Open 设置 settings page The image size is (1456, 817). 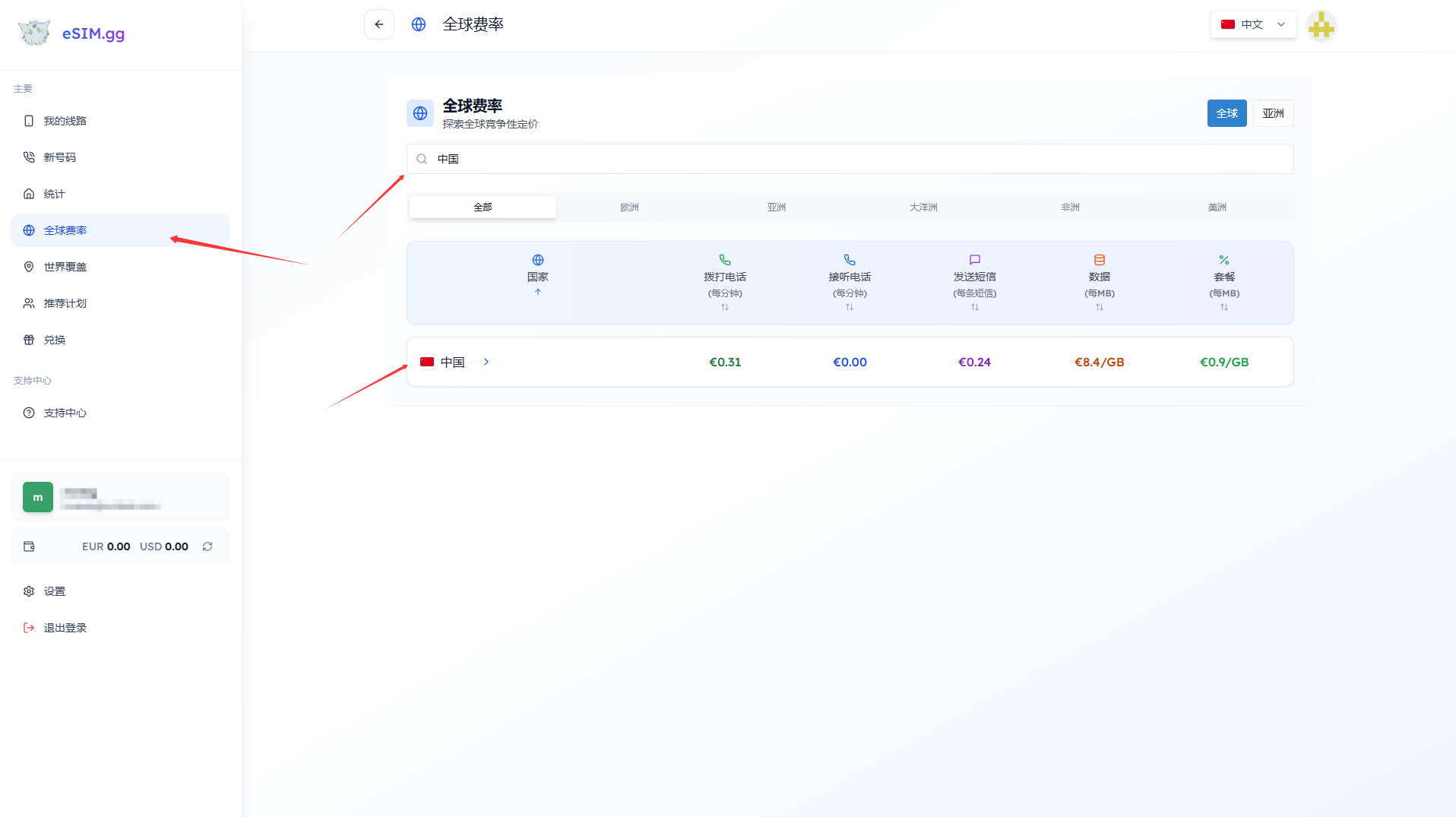pyautogui.click(x=55, y=591)
